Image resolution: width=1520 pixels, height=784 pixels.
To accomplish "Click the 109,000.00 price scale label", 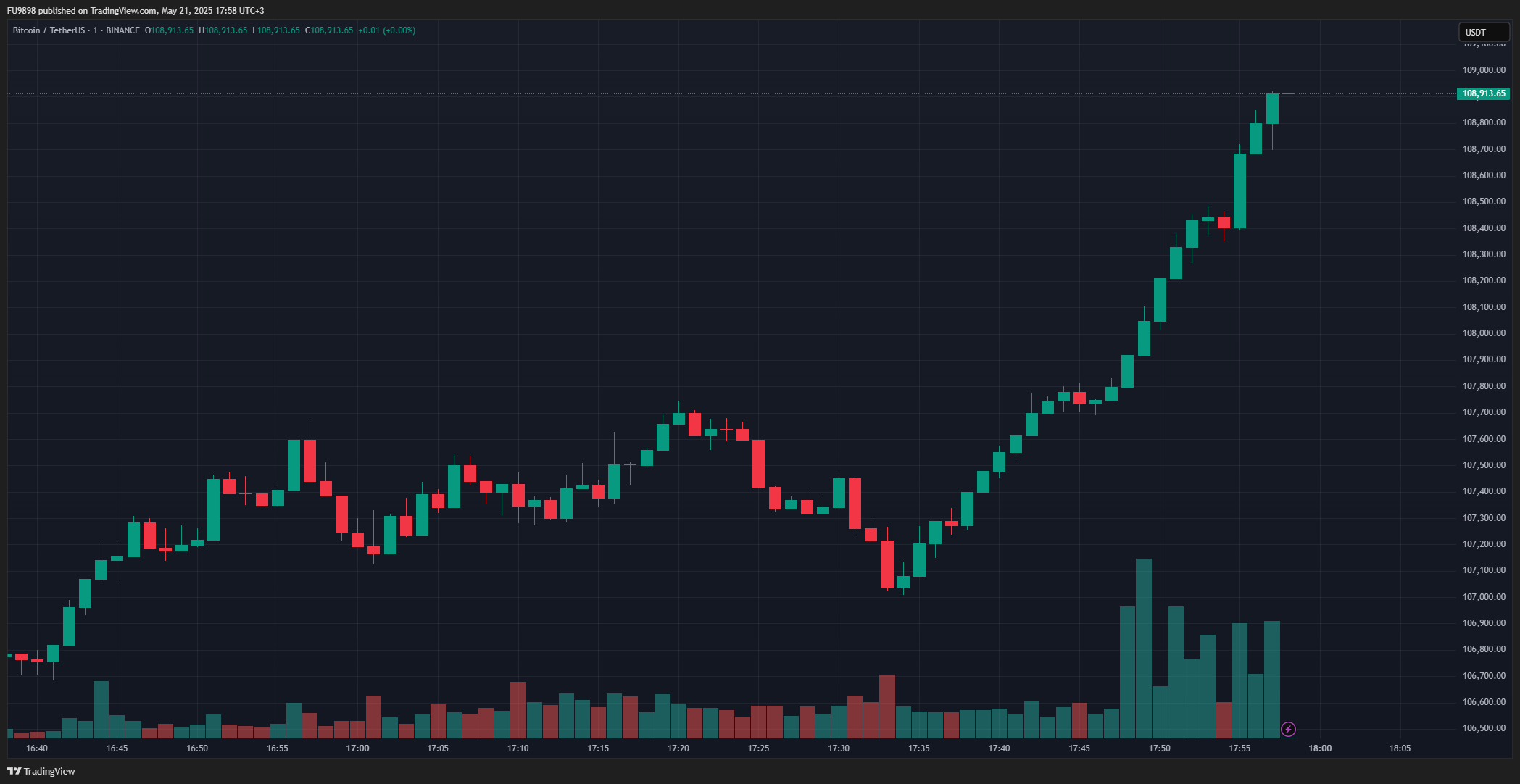I will 1484,70.
